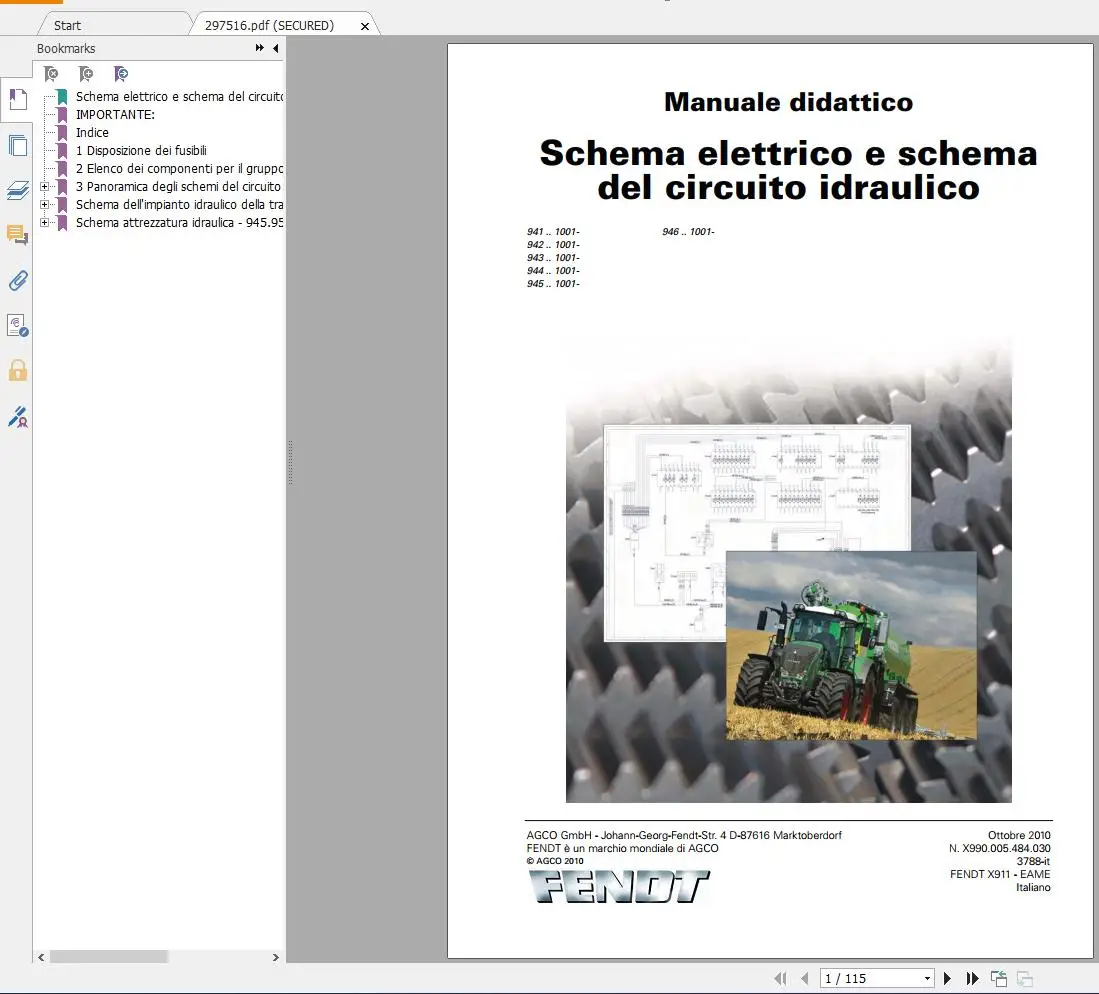Click the '946 .. 1001-' model text
Screen dimensions: 1099x994
(688, 231)
